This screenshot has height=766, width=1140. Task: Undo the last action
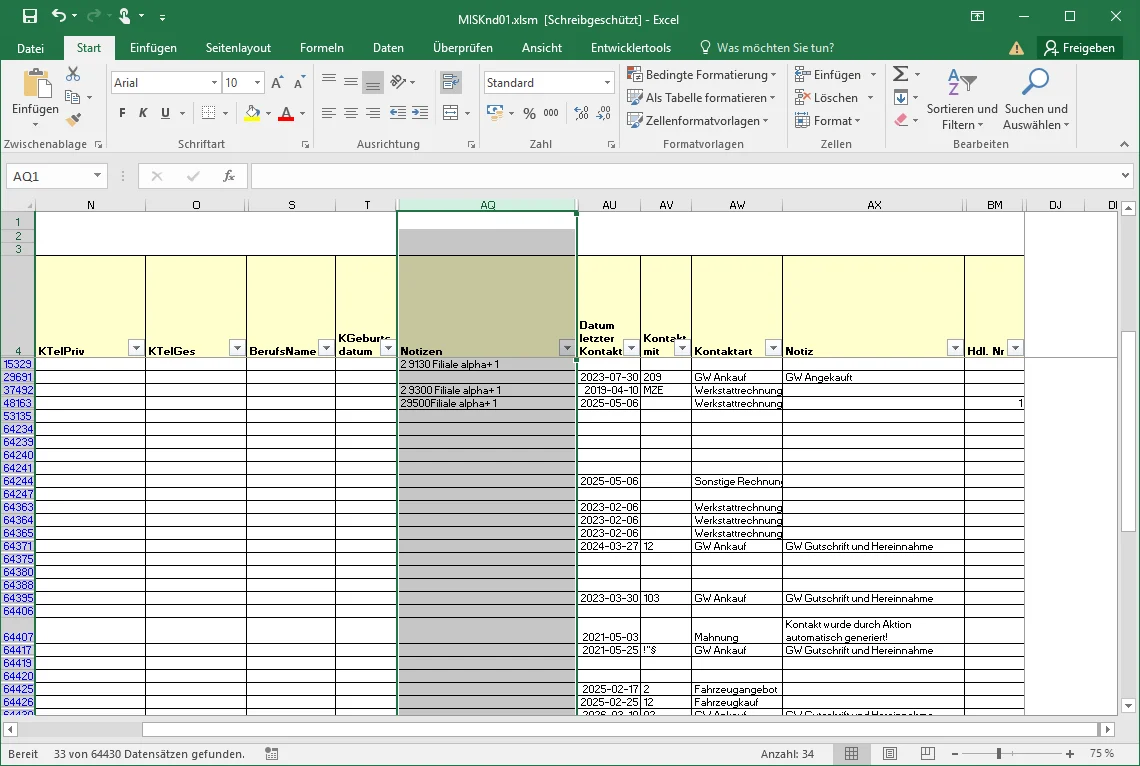tap(59, 16)
